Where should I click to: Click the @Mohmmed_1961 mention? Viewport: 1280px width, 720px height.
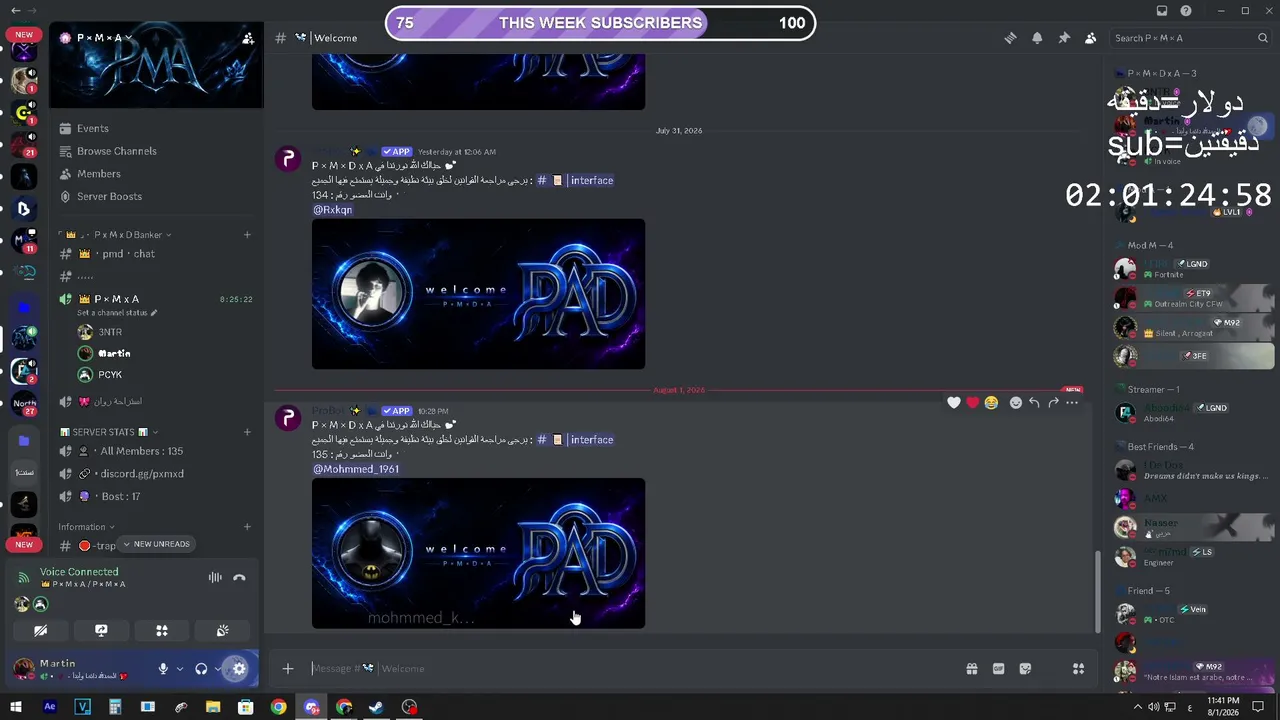[356, 469]
